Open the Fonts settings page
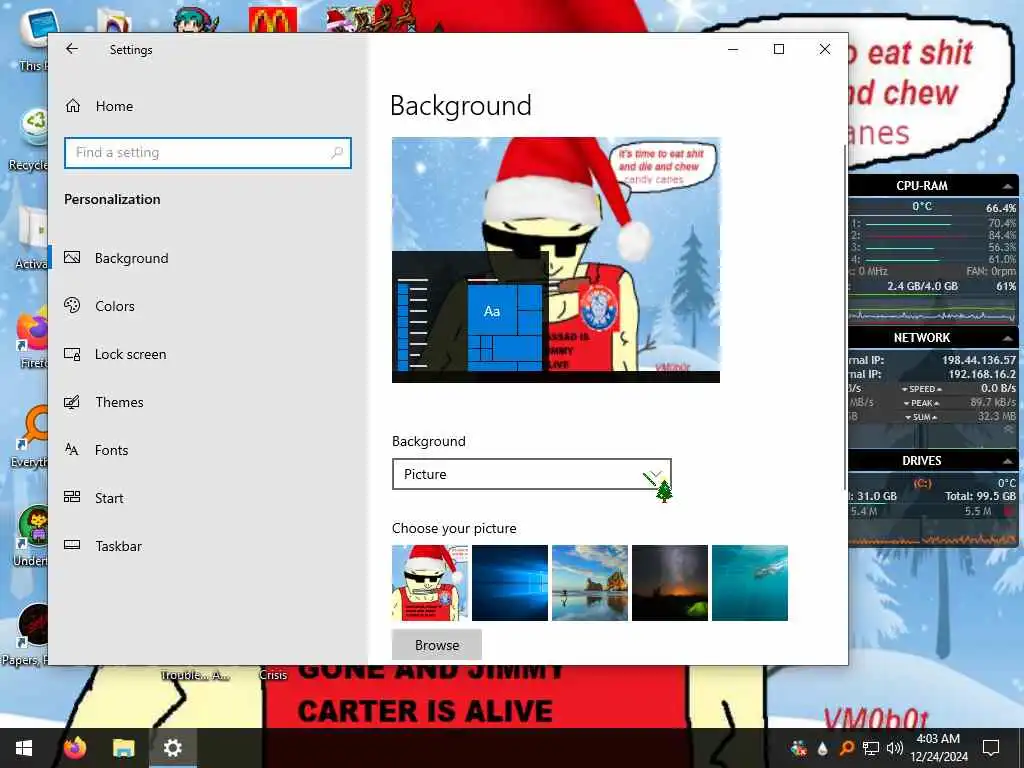Screen dimensions: 1024x768 click(x=111, y=450)
